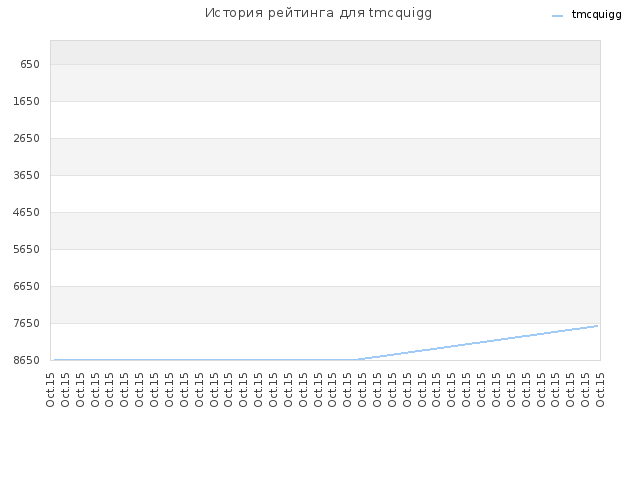Click the first Oct.15 x-axis label

50,390
